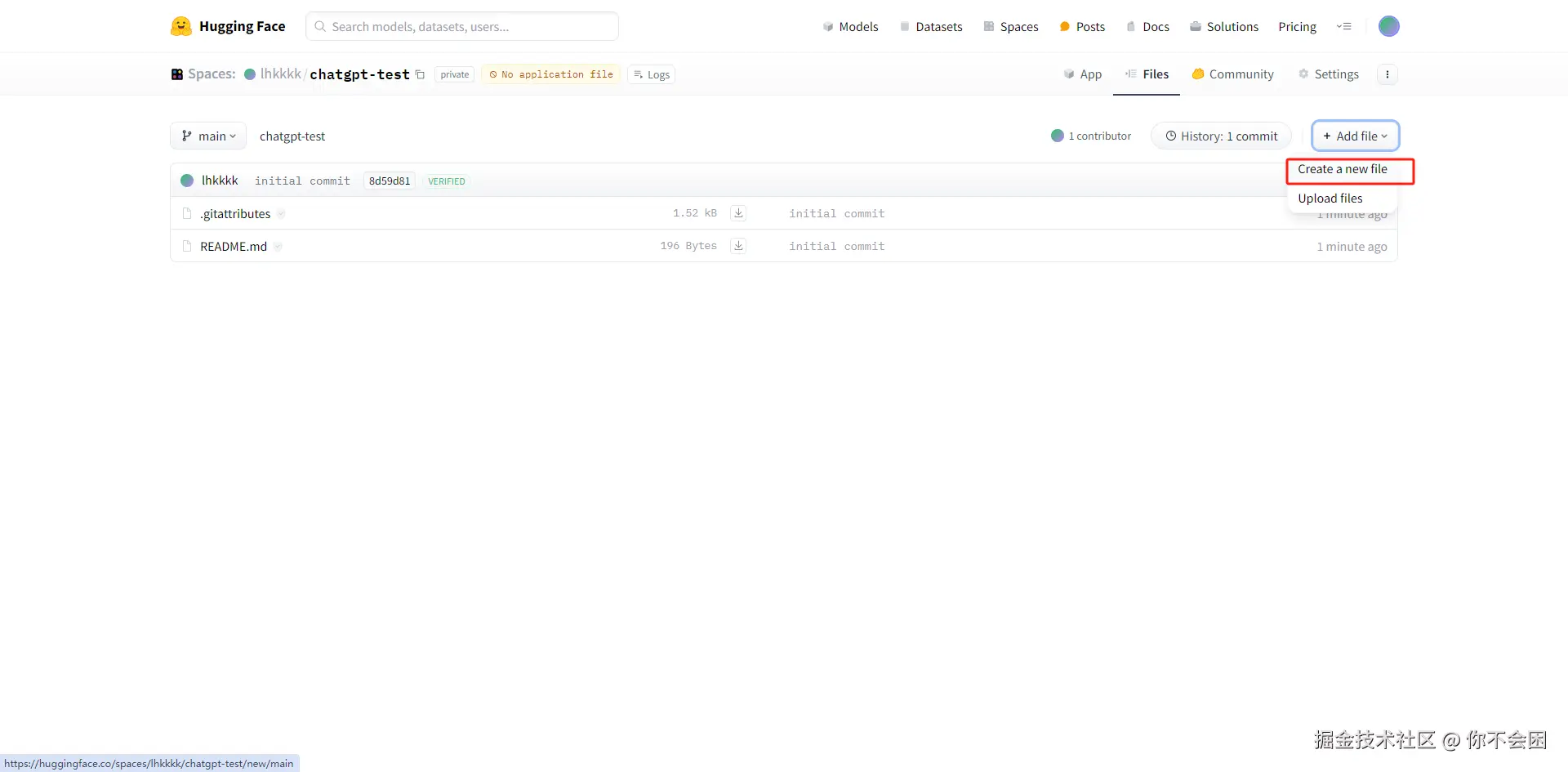Viewport: 1568px width, 772px height.
Task: Switch to the Files tab
Action: point(1147,74)
